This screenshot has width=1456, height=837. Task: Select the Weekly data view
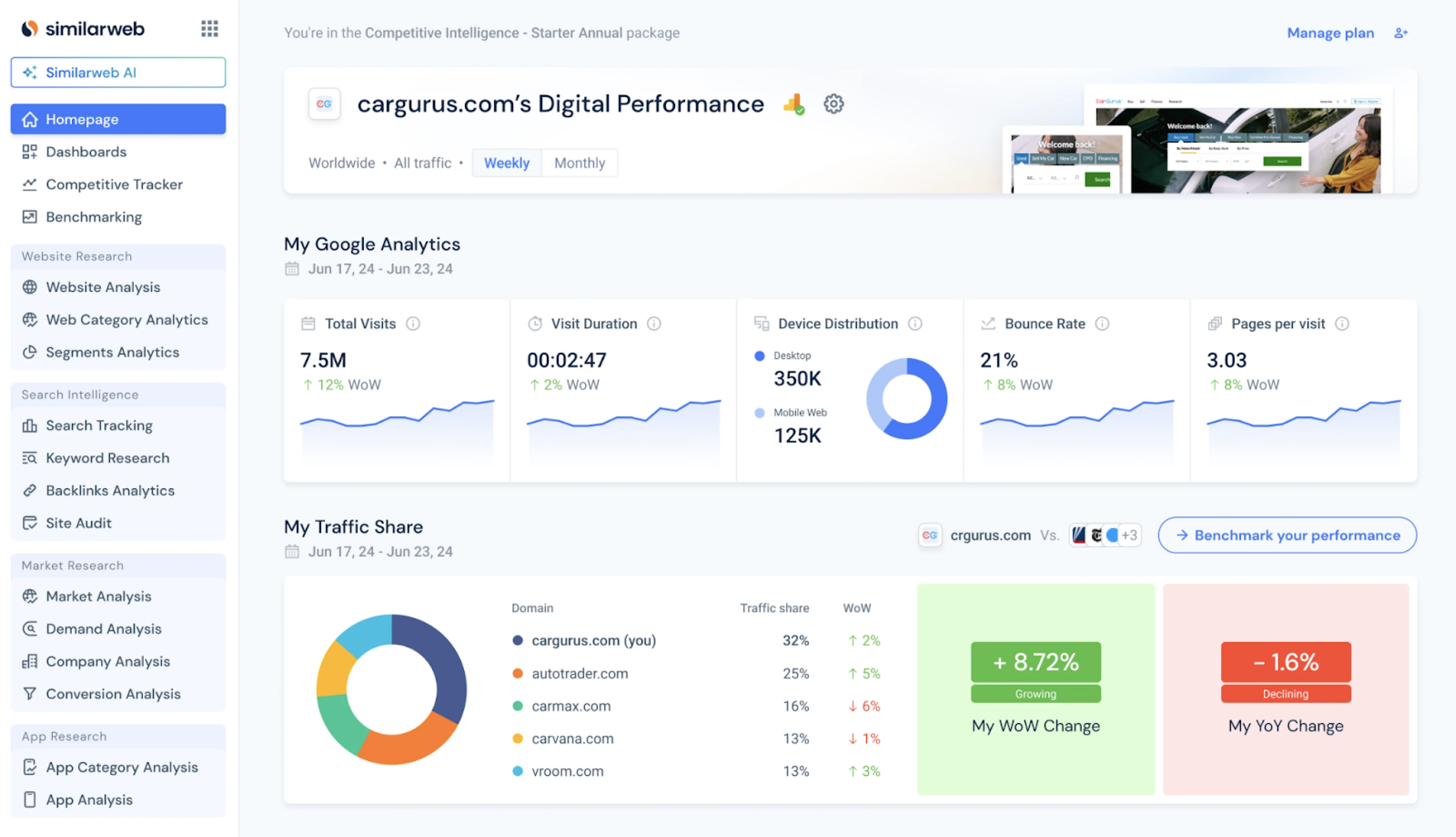pos(506,163)
